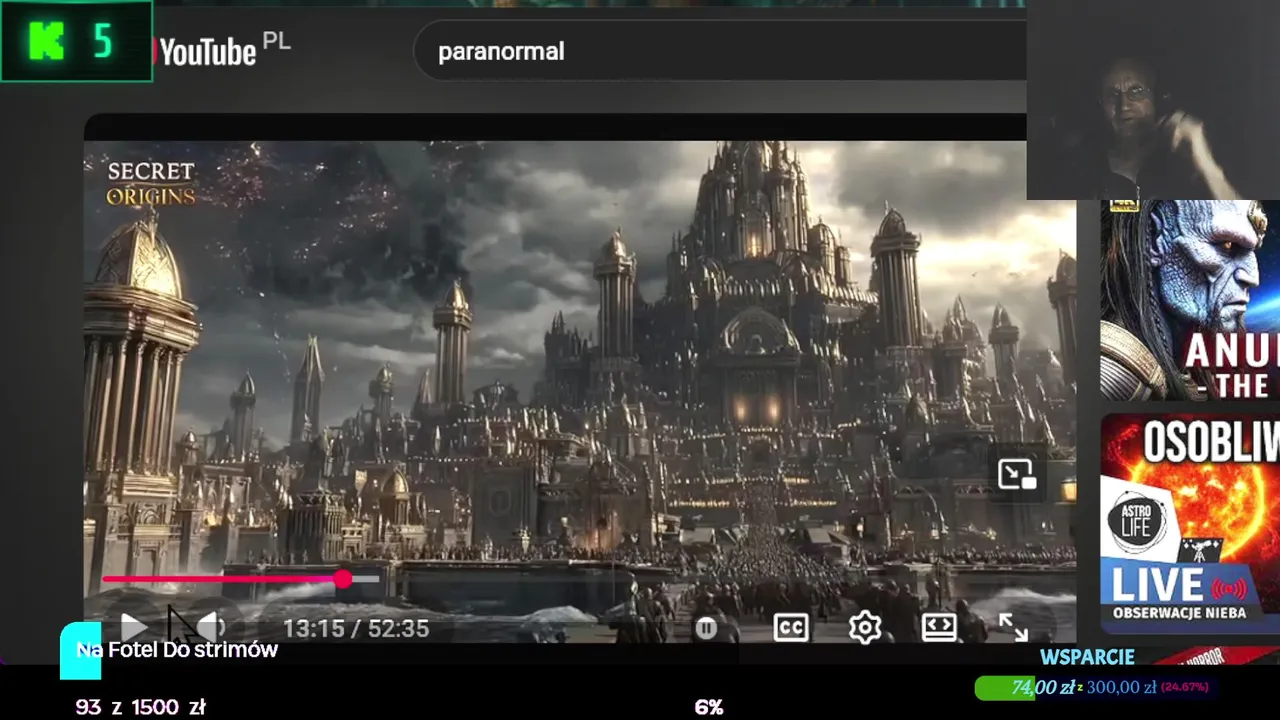Turn on subtitles with the CC button
Screen dimensions: 1280x720
point(791,628)
